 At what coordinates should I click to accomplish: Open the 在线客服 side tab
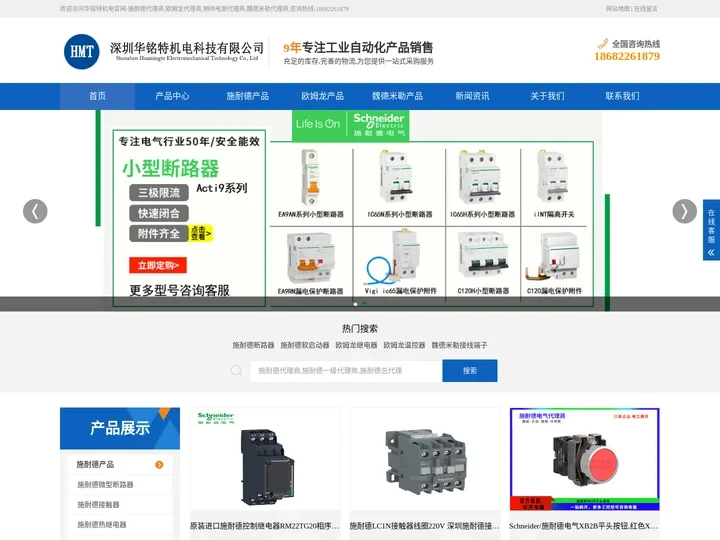pyautogui.click(x=711, y=230)
